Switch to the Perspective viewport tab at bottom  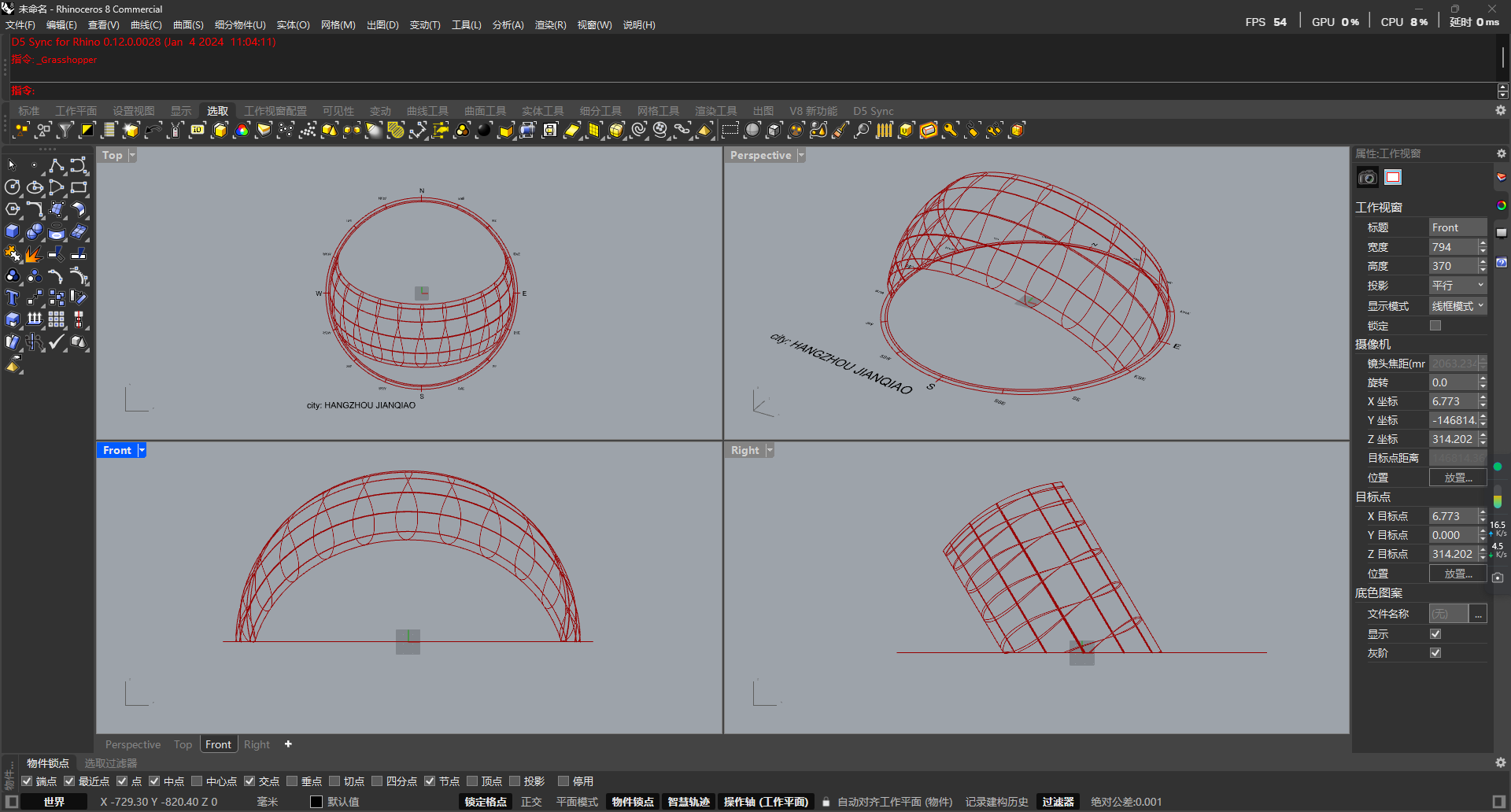133,744
